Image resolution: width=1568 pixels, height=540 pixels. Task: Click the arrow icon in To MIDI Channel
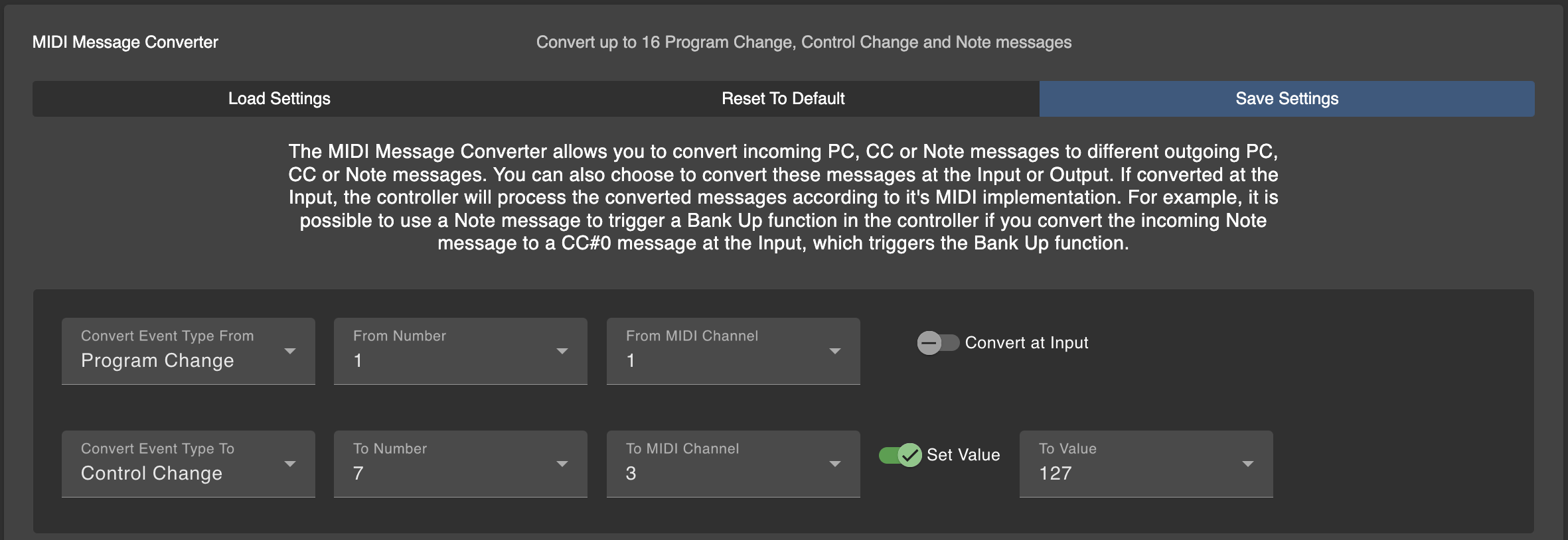(835, 464)
